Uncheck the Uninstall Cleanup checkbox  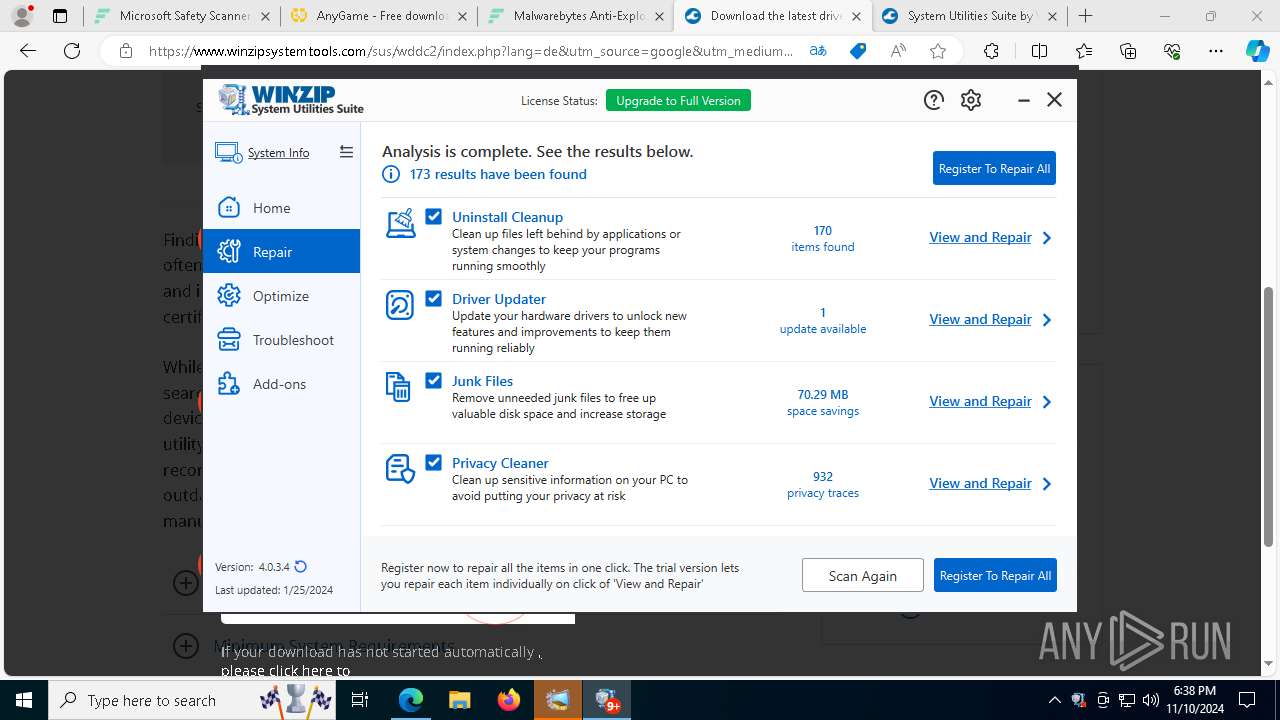point(433,217)
